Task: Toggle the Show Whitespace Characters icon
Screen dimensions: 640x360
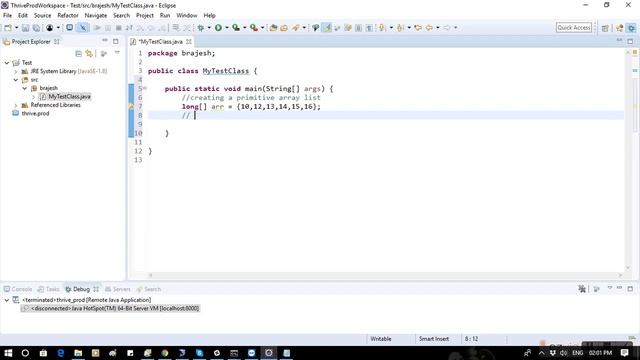Action: pos(369,28)
